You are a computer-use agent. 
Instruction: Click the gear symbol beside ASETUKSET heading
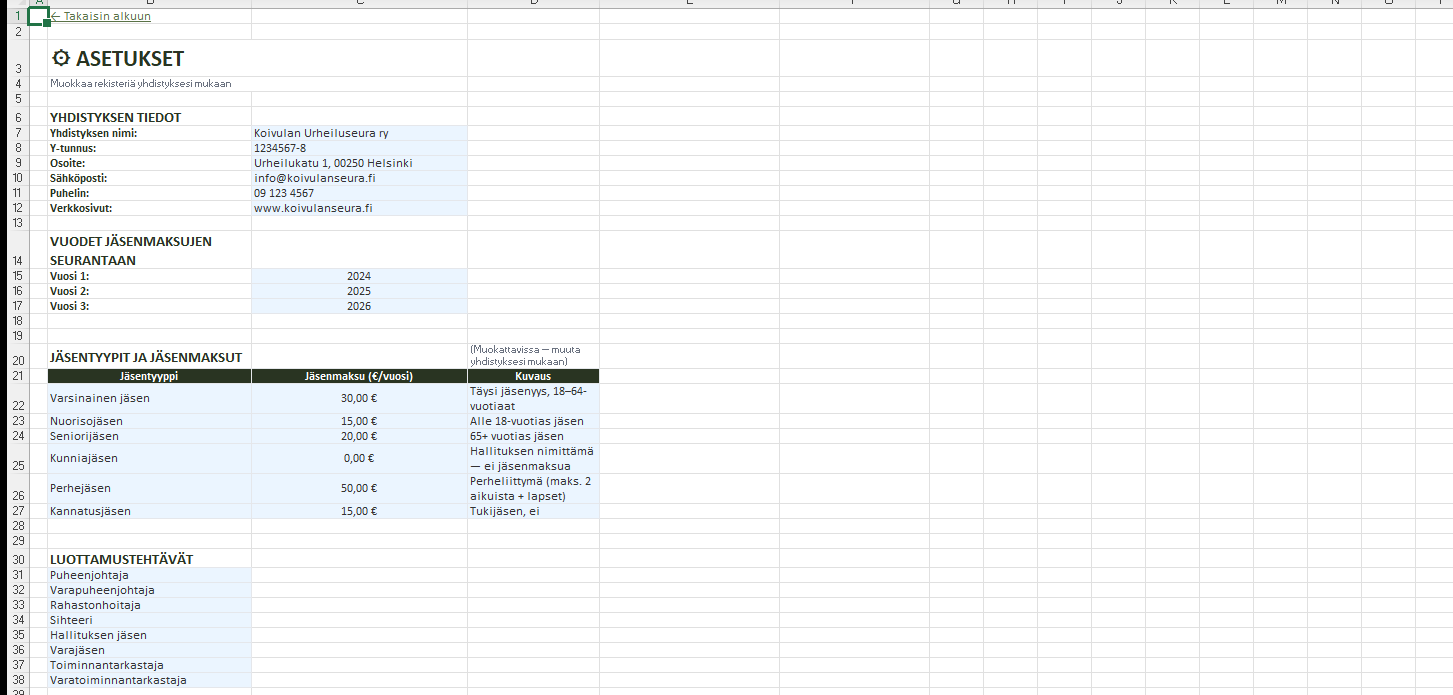[60, 59]
